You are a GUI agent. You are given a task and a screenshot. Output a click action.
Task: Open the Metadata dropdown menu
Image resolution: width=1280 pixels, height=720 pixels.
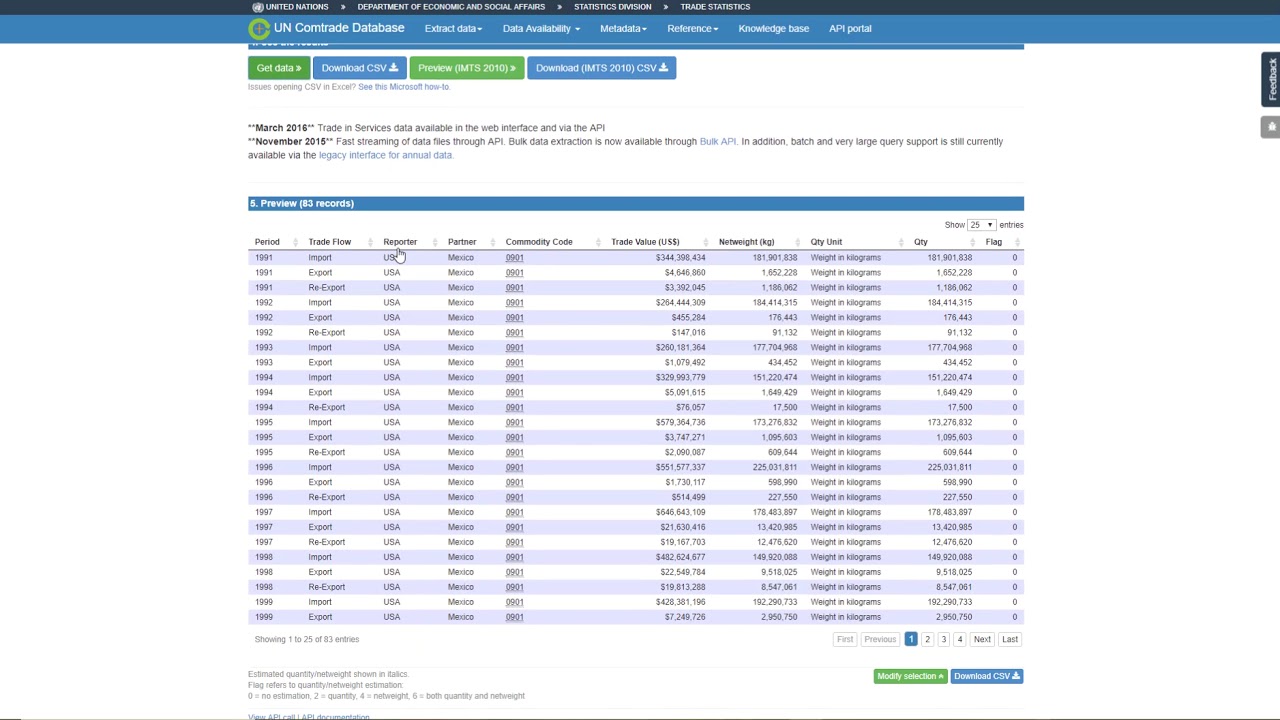[x=623, y=28]
